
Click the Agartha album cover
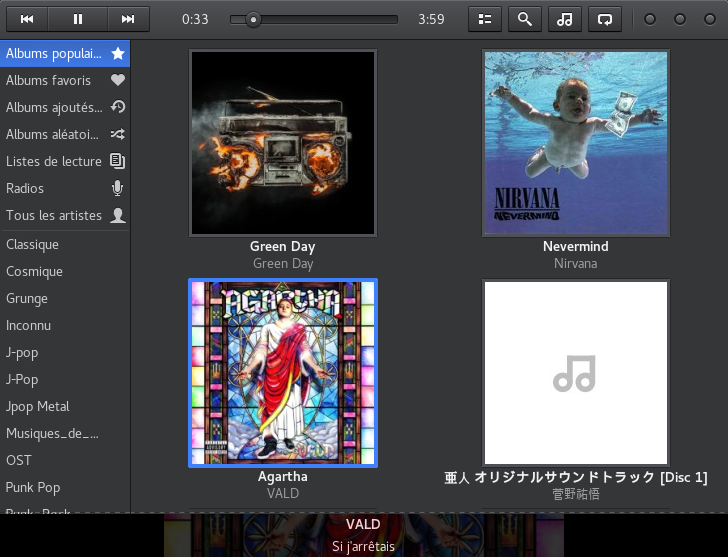click(283, 373)
